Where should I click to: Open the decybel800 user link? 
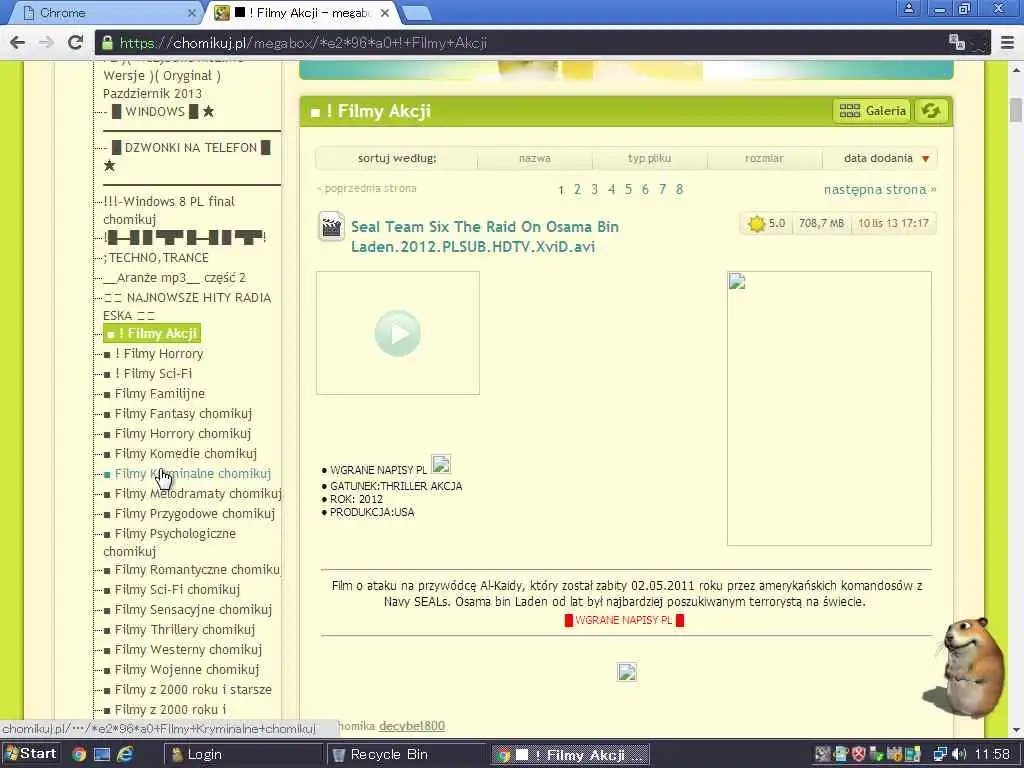point(411,726)
